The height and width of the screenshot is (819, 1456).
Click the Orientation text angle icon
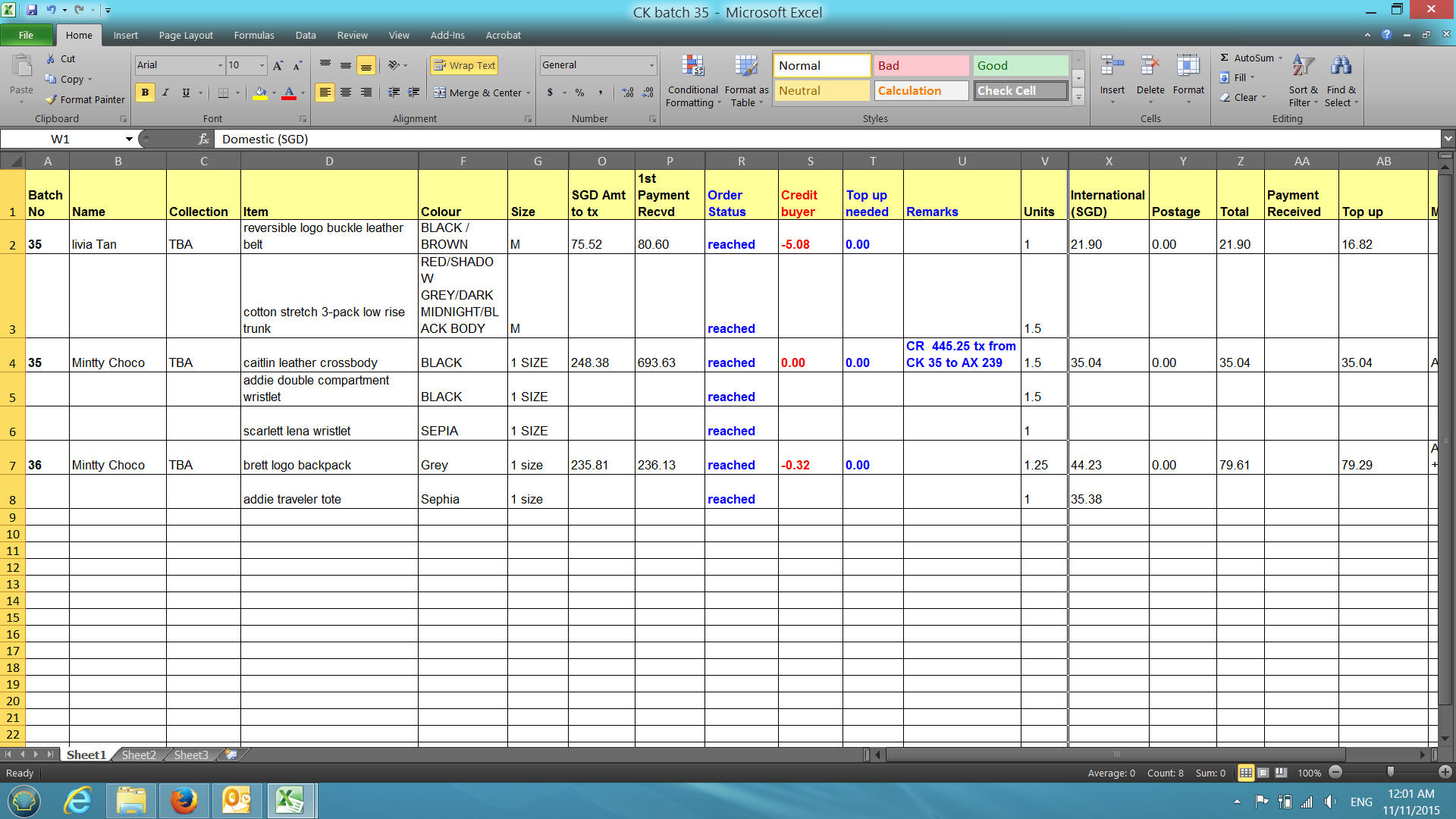pos(394,65)
